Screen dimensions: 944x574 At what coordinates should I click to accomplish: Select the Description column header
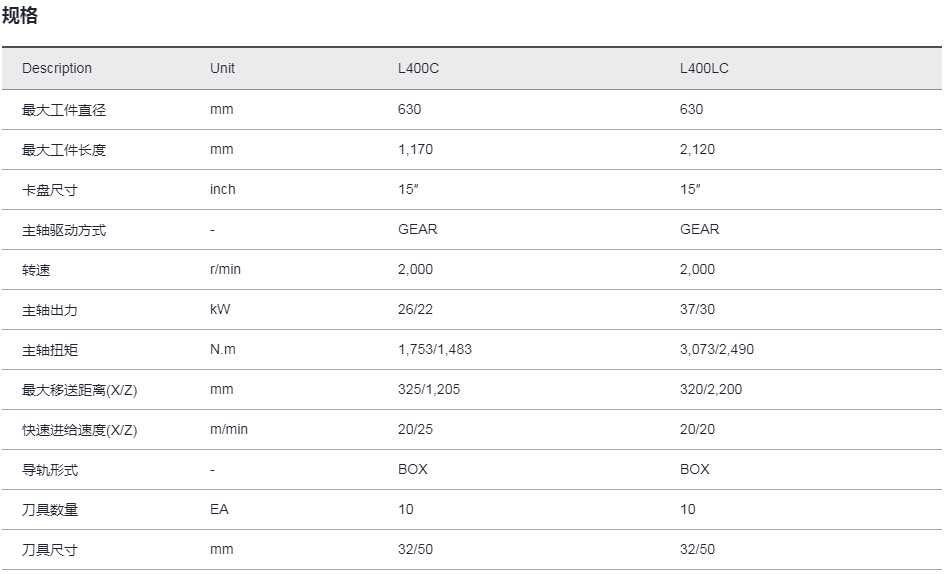tap(57, 68)
